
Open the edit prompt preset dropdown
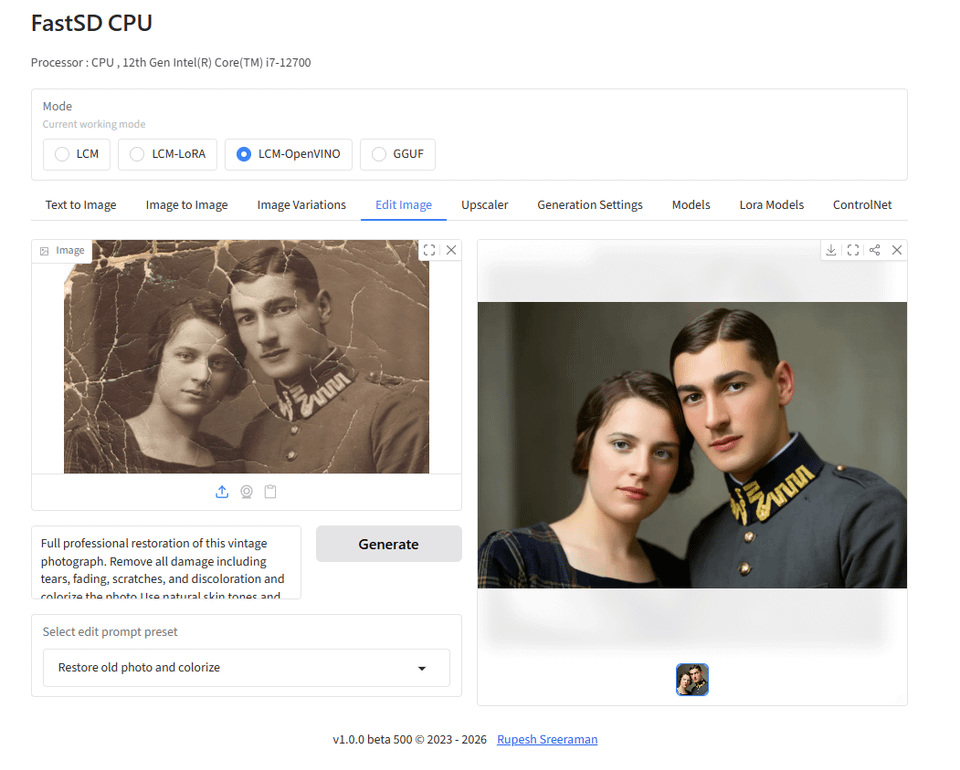click(246, 668)
